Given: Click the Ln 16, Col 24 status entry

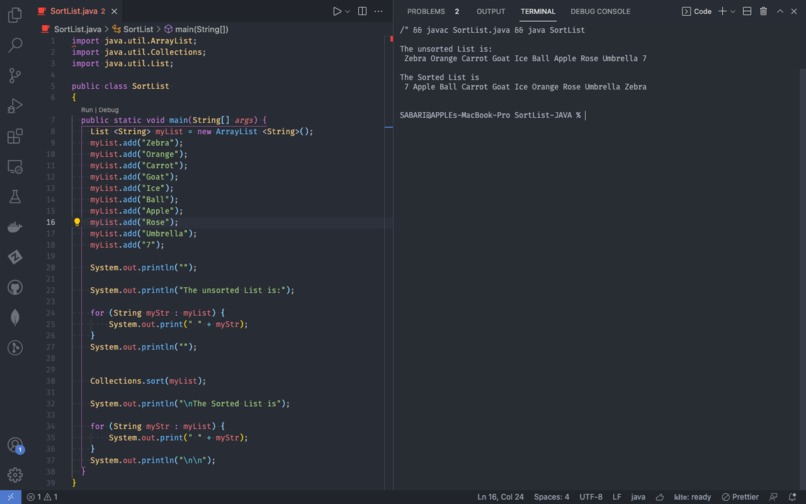Looking at the screenshot, I should click(x=500, y=497).
